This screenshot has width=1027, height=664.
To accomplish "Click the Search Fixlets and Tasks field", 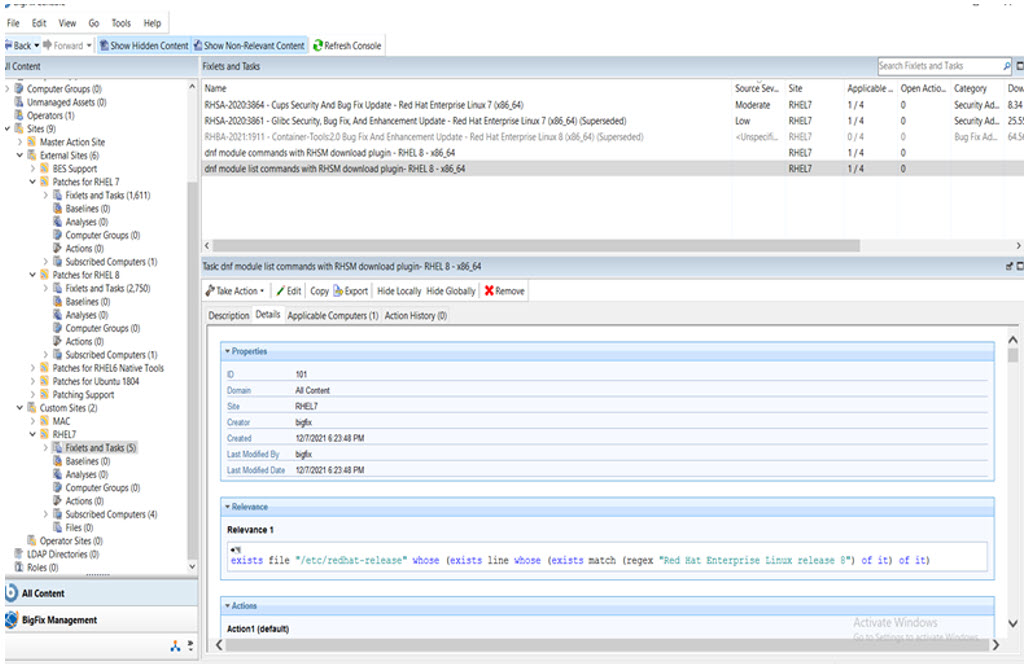I will [938, 66].
